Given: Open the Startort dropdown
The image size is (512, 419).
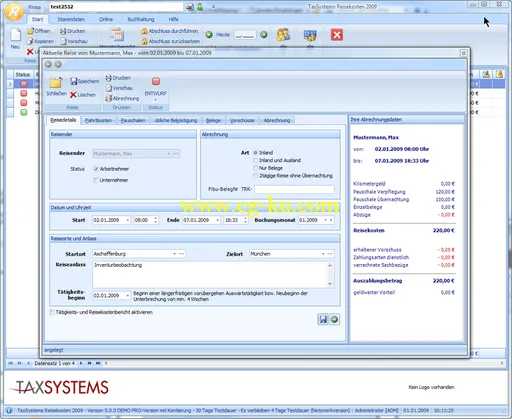Looking at the screenshot, I should (174, 254).
